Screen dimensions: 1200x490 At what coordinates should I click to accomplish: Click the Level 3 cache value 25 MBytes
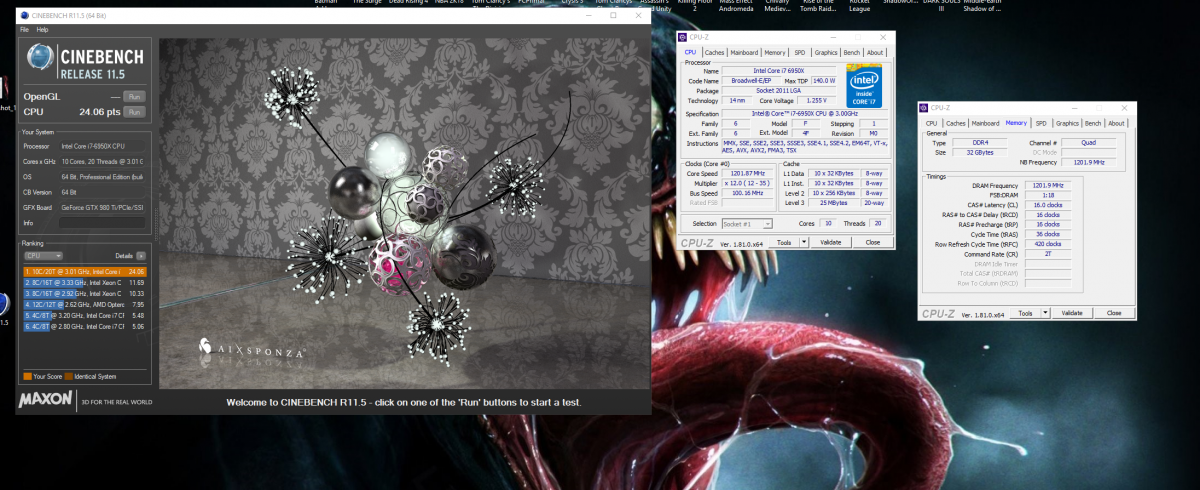point(836,203)
